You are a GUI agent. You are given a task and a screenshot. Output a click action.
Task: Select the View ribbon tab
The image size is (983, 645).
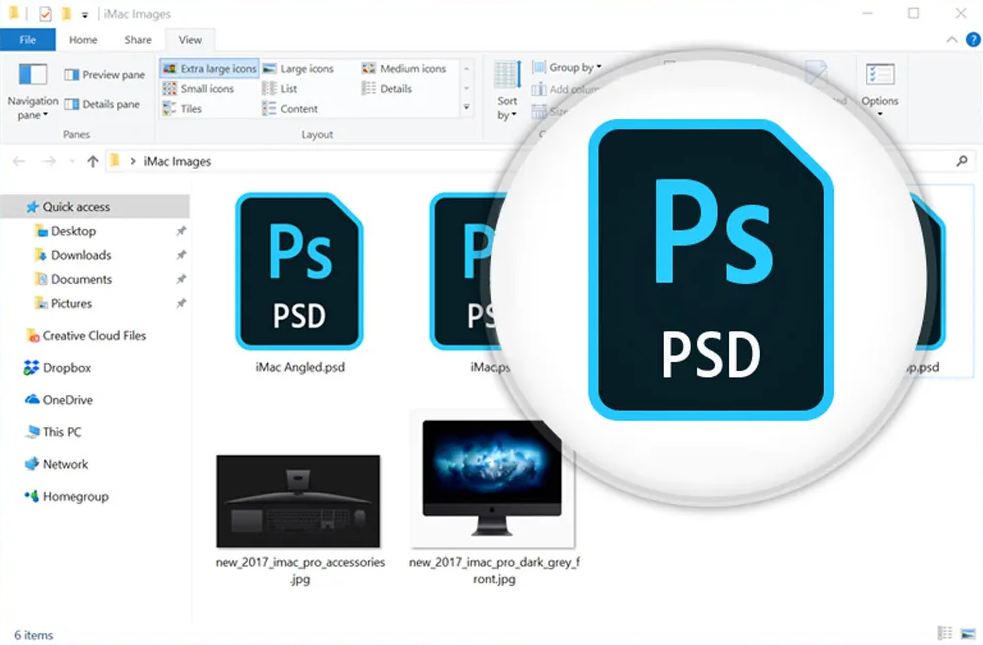pyautogui.click(x=190, y=39)
